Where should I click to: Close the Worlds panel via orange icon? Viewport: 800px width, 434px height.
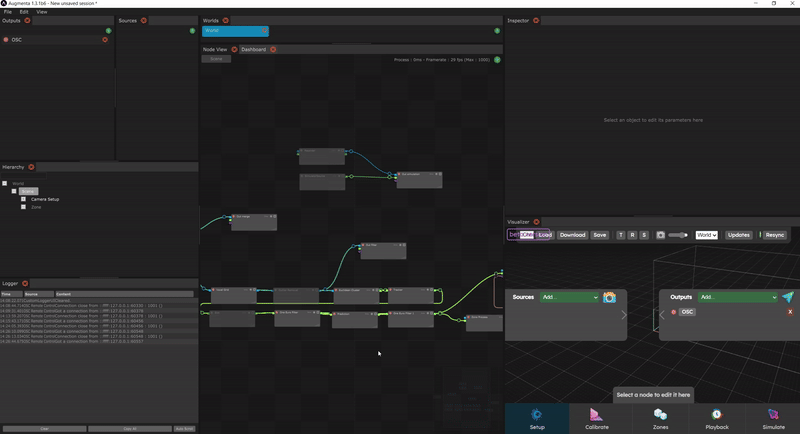click(226, 20)
